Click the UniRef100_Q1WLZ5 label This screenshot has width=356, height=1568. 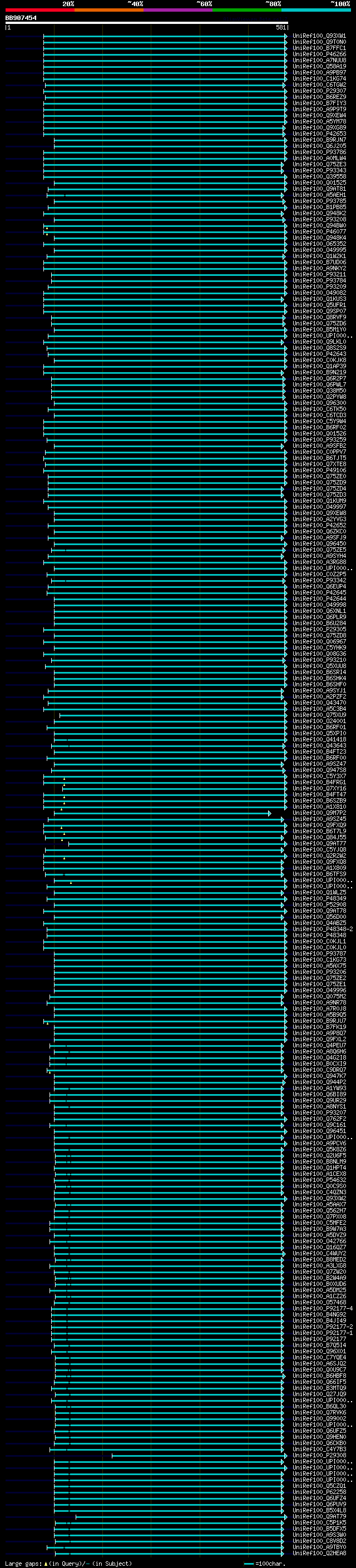319,892
